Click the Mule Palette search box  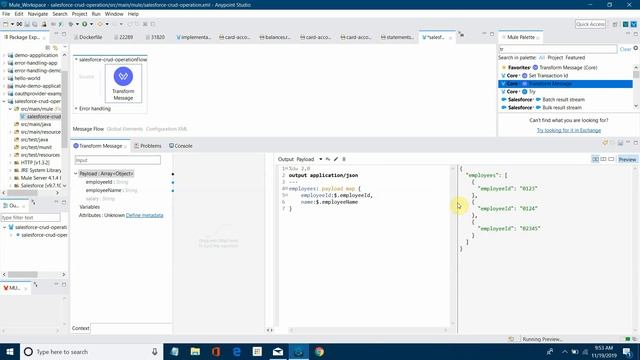point(558,49)
